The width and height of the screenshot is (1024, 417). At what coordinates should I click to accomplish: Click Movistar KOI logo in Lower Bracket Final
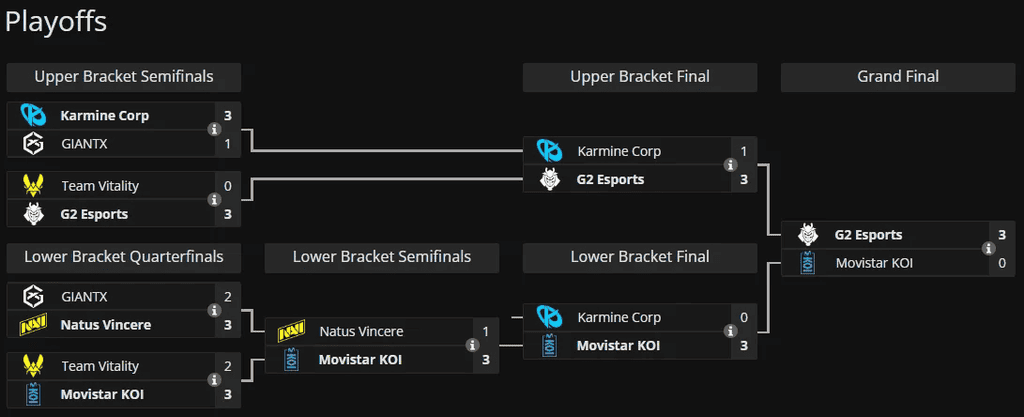click(549, 346)
